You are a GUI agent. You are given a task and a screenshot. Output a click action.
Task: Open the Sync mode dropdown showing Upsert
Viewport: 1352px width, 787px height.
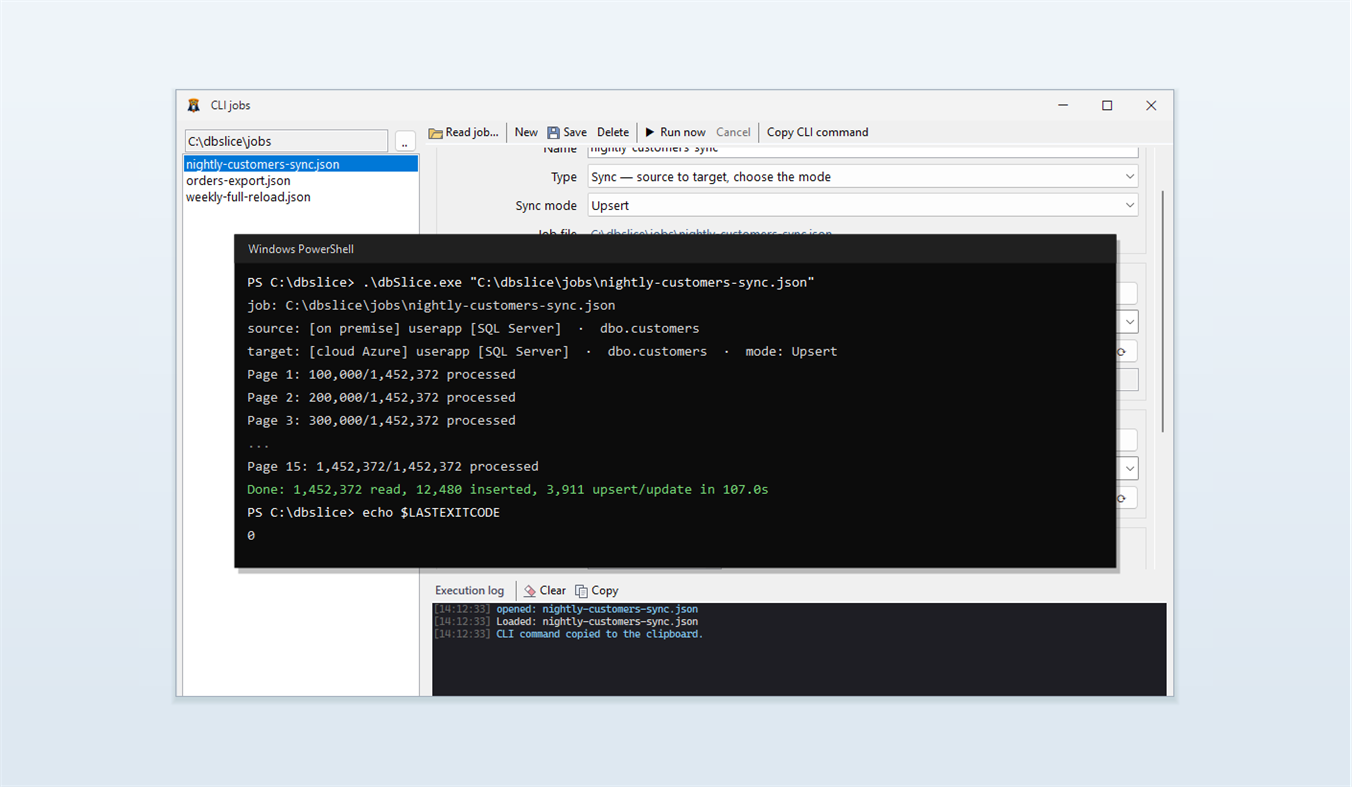863,205
